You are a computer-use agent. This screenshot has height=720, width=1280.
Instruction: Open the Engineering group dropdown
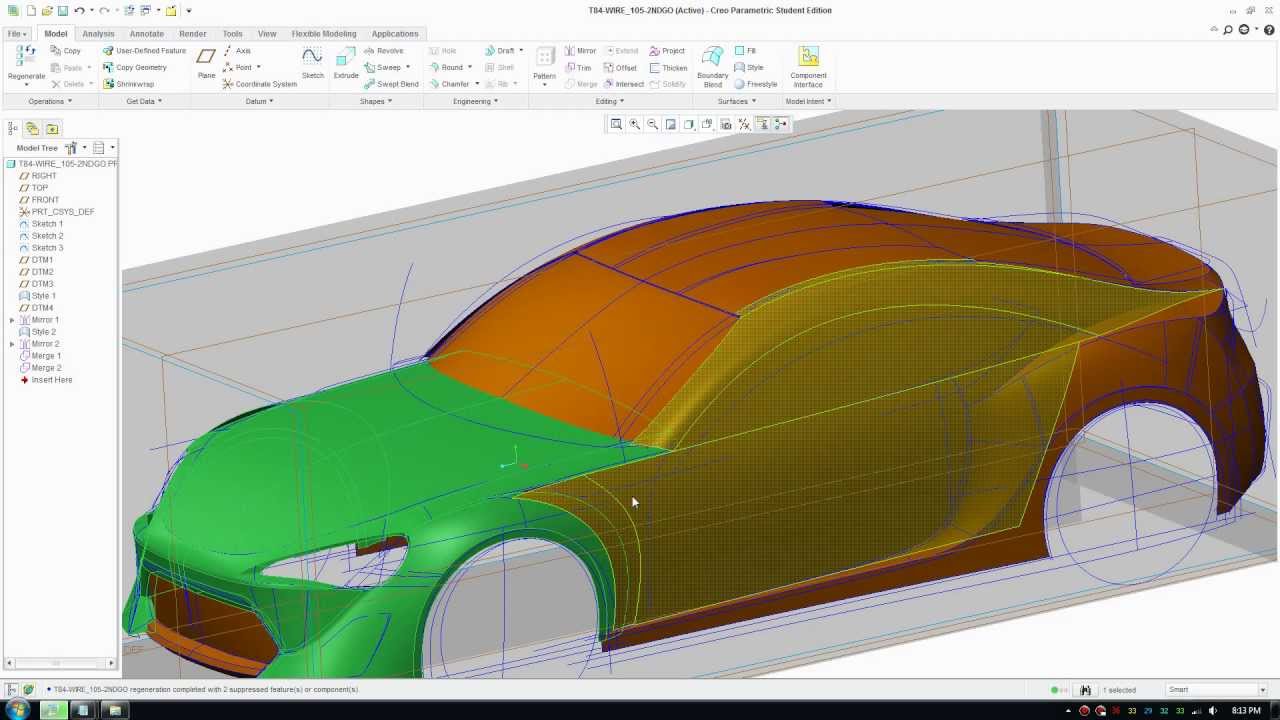tap(475, 101)
